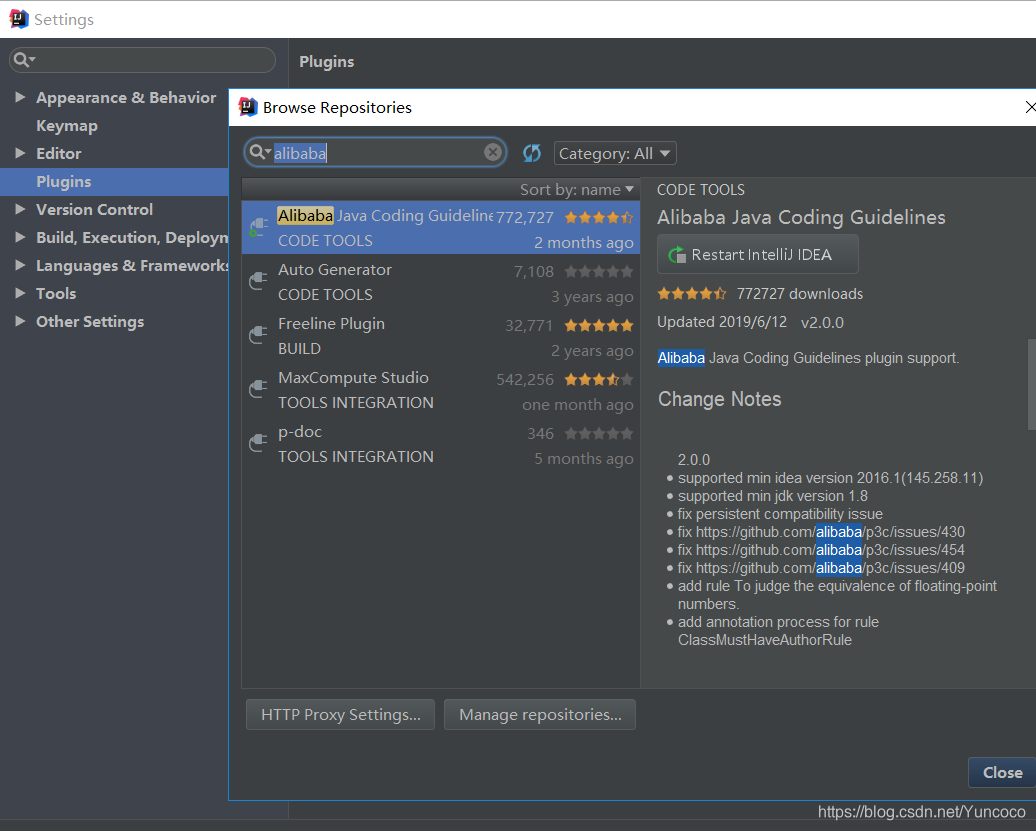
Task: Click the alibaba plugin search field
Action: (375, 153)
